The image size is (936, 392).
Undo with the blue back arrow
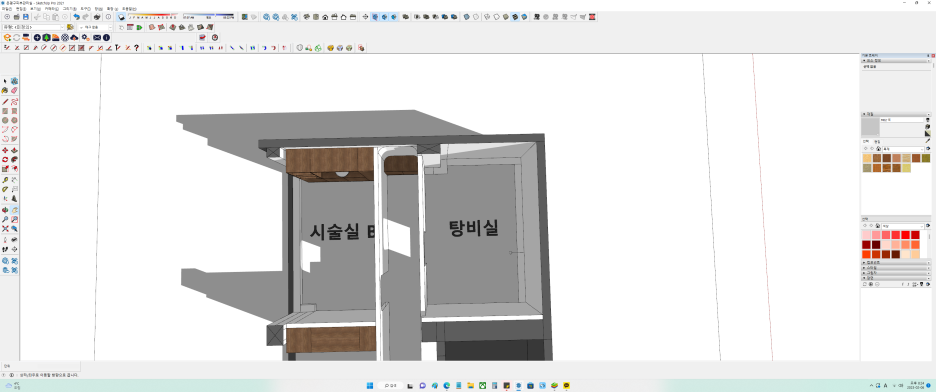point(76,17)
